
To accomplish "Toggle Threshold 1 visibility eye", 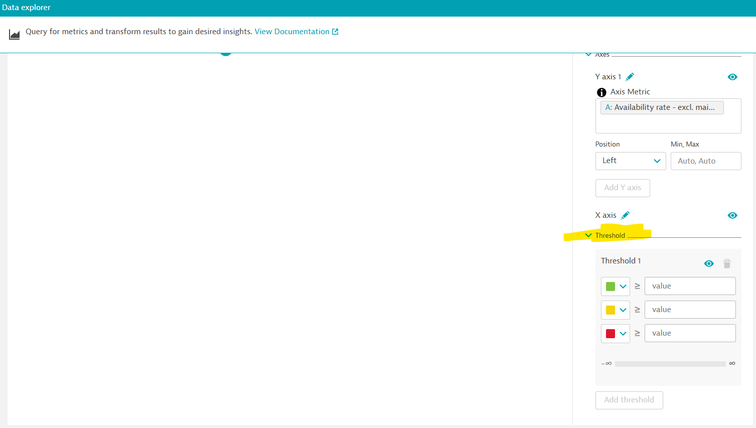I will (709, 264).
